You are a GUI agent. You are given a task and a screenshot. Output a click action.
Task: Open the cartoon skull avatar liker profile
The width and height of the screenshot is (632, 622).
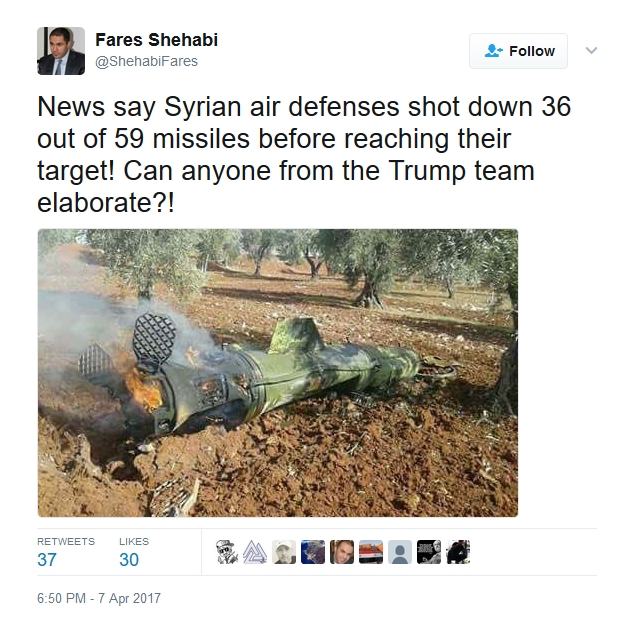coord(226,552)
